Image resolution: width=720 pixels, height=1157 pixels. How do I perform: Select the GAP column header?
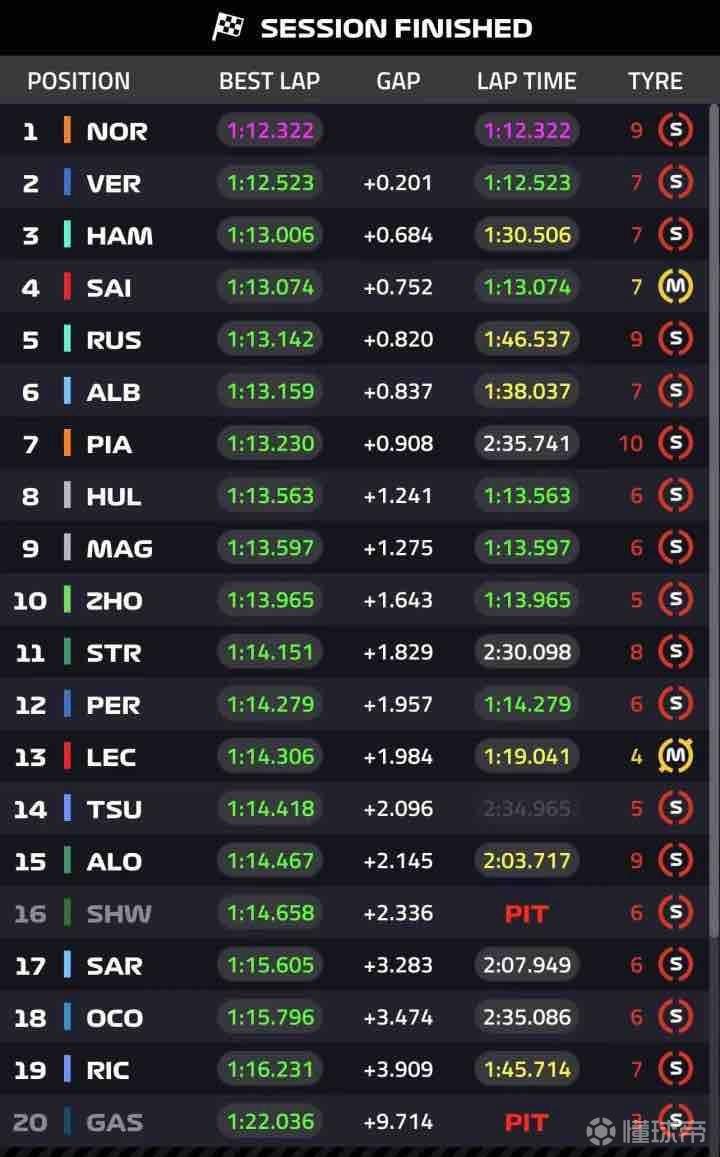398,81
